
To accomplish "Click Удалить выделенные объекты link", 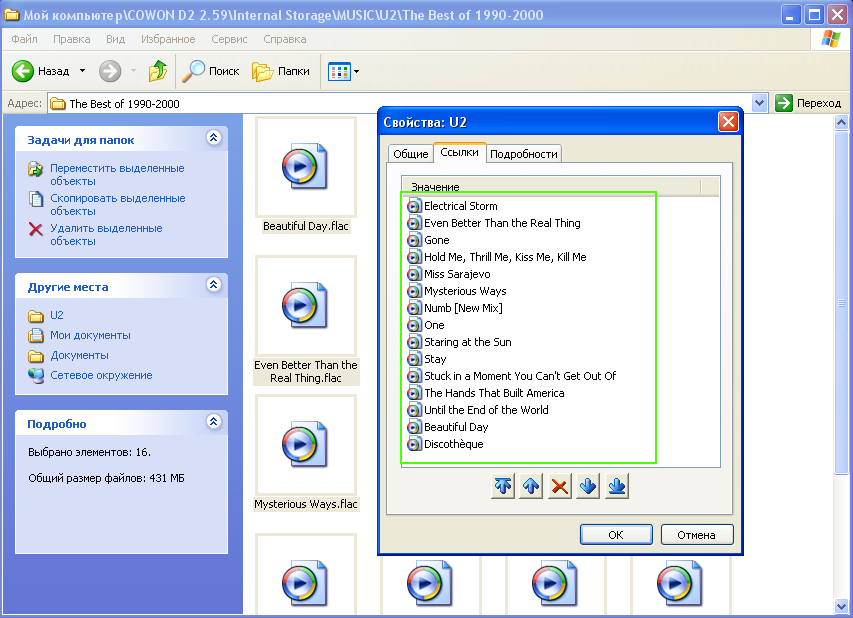I will (107, 234).
